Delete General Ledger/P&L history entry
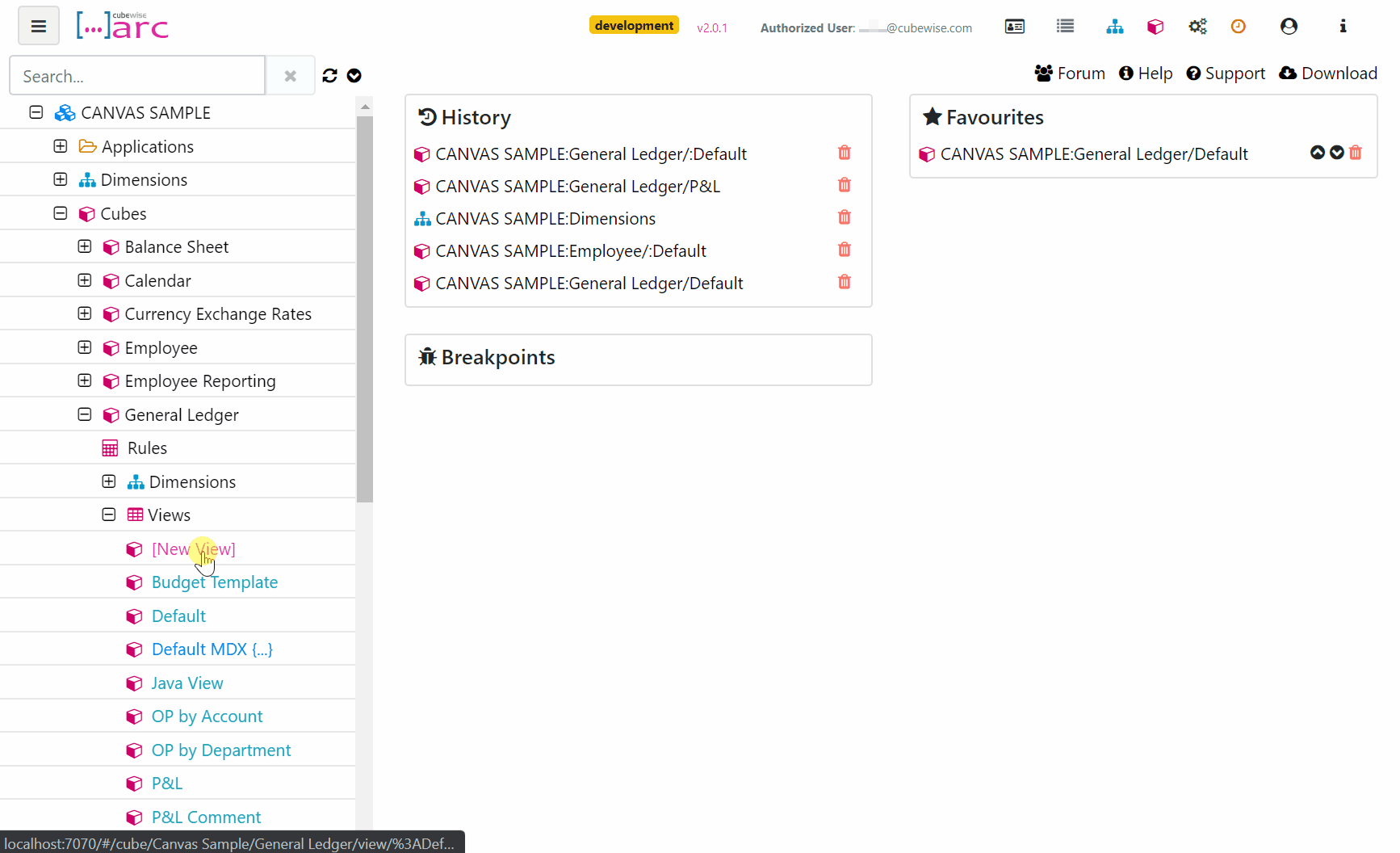The width and height of the screenshot is (1400, 853). [845, 186]
